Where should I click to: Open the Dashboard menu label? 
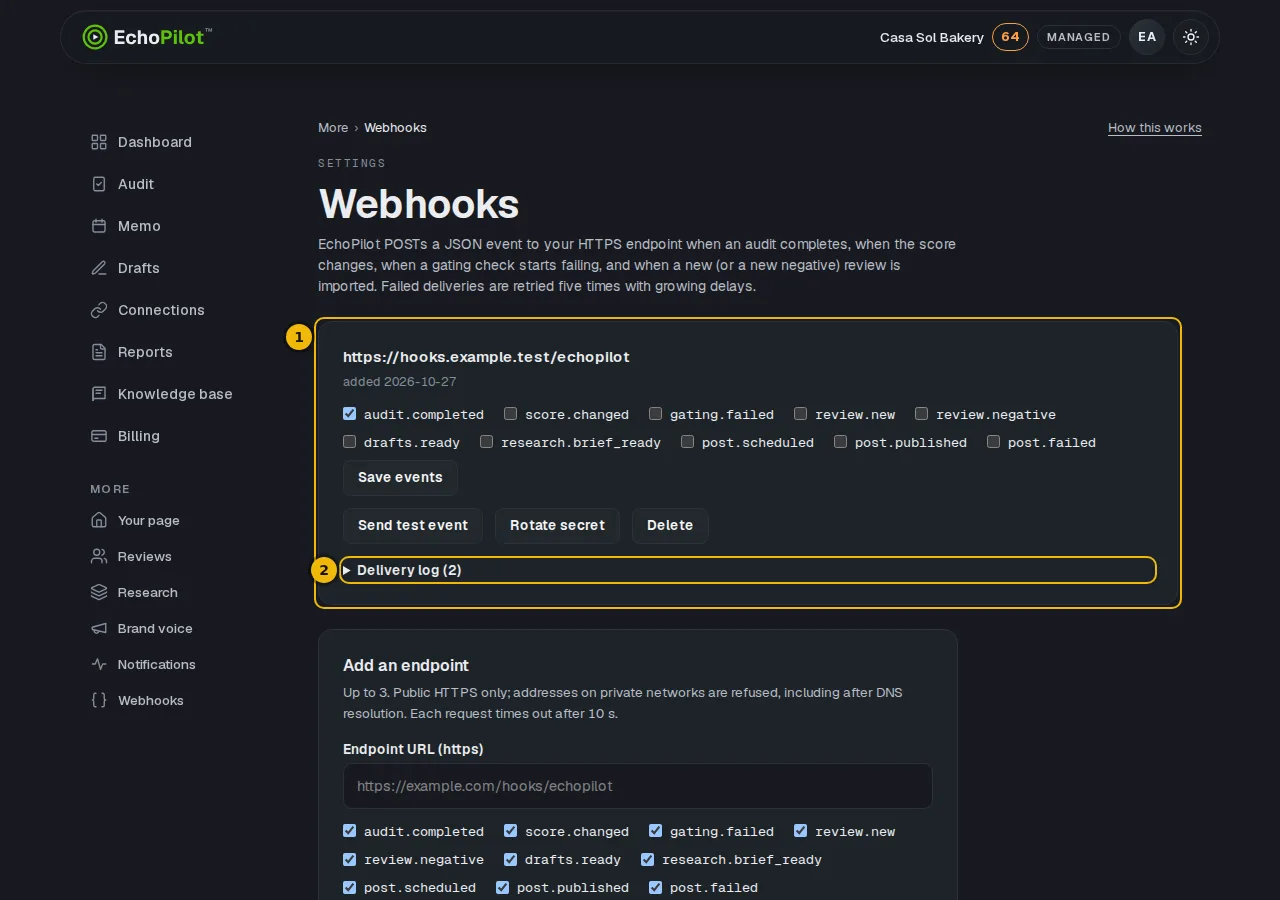click(x=155, y=142)
